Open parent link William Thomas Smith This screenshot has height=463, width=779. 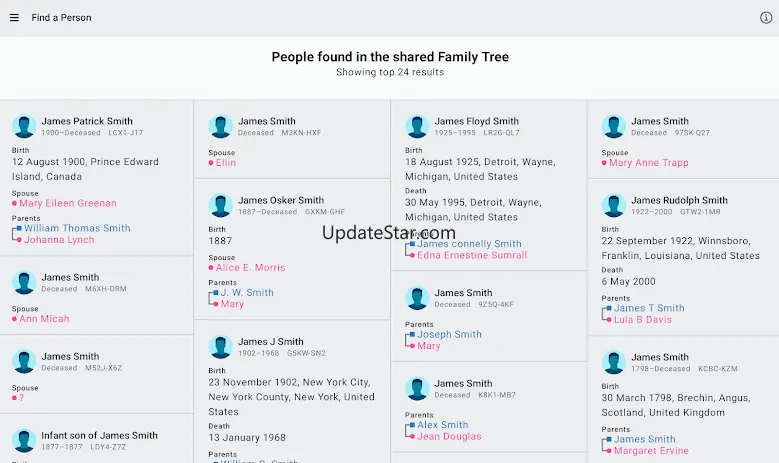click(77, 228)
